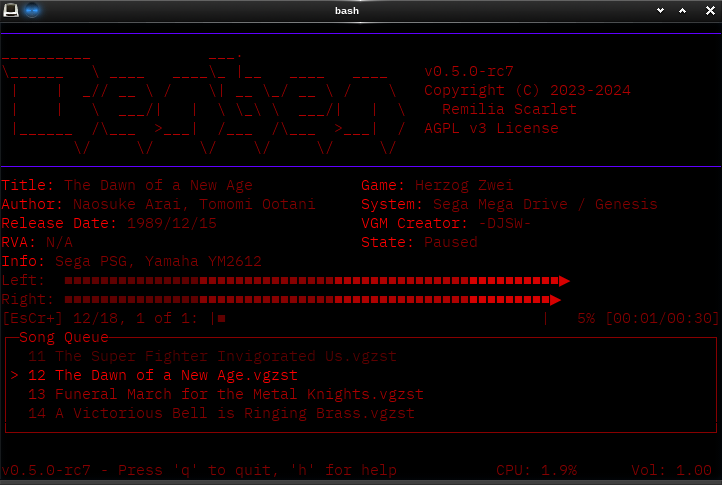This screenshot has height=485, width=722.
Task: Select song 14 A Victorious Bell is Ringing Brass.vgzst
Action: (x=221, y=413)
